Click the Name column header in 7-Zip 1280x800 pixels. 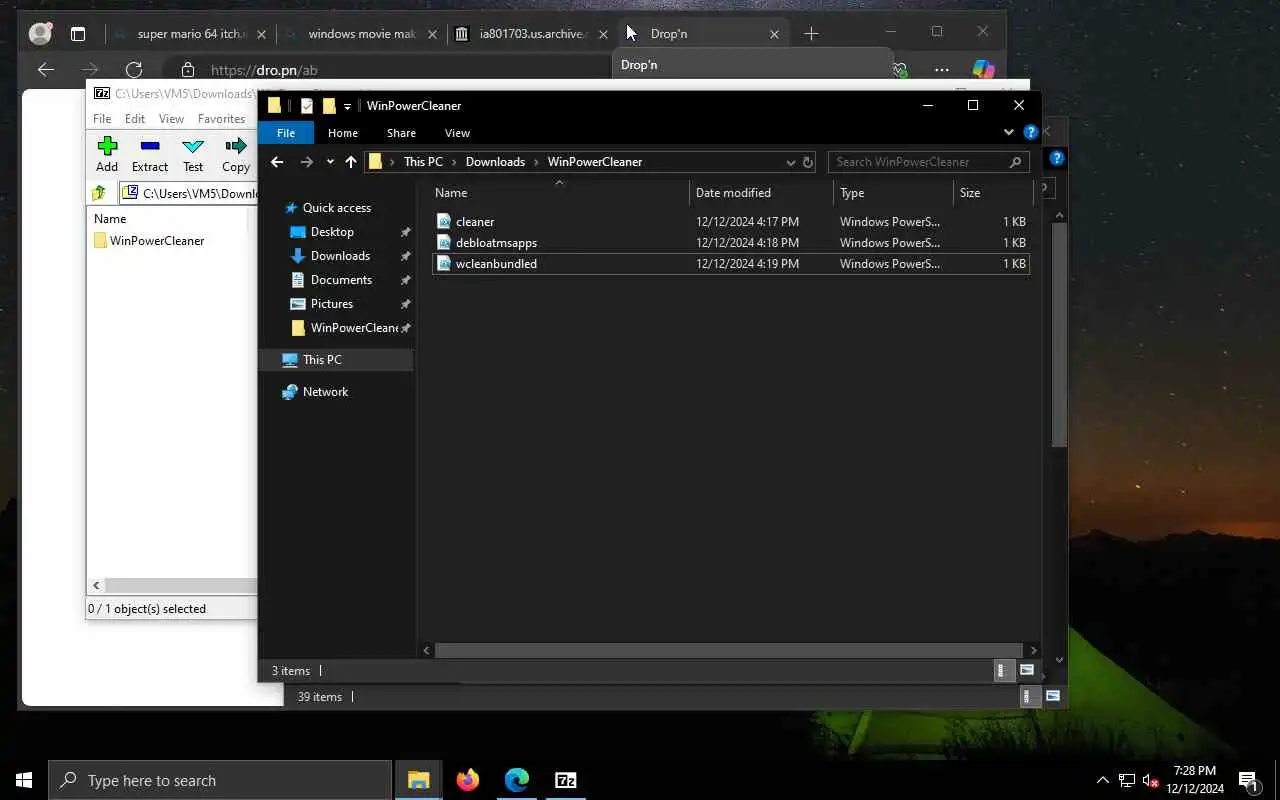click(x=110, y=218)
